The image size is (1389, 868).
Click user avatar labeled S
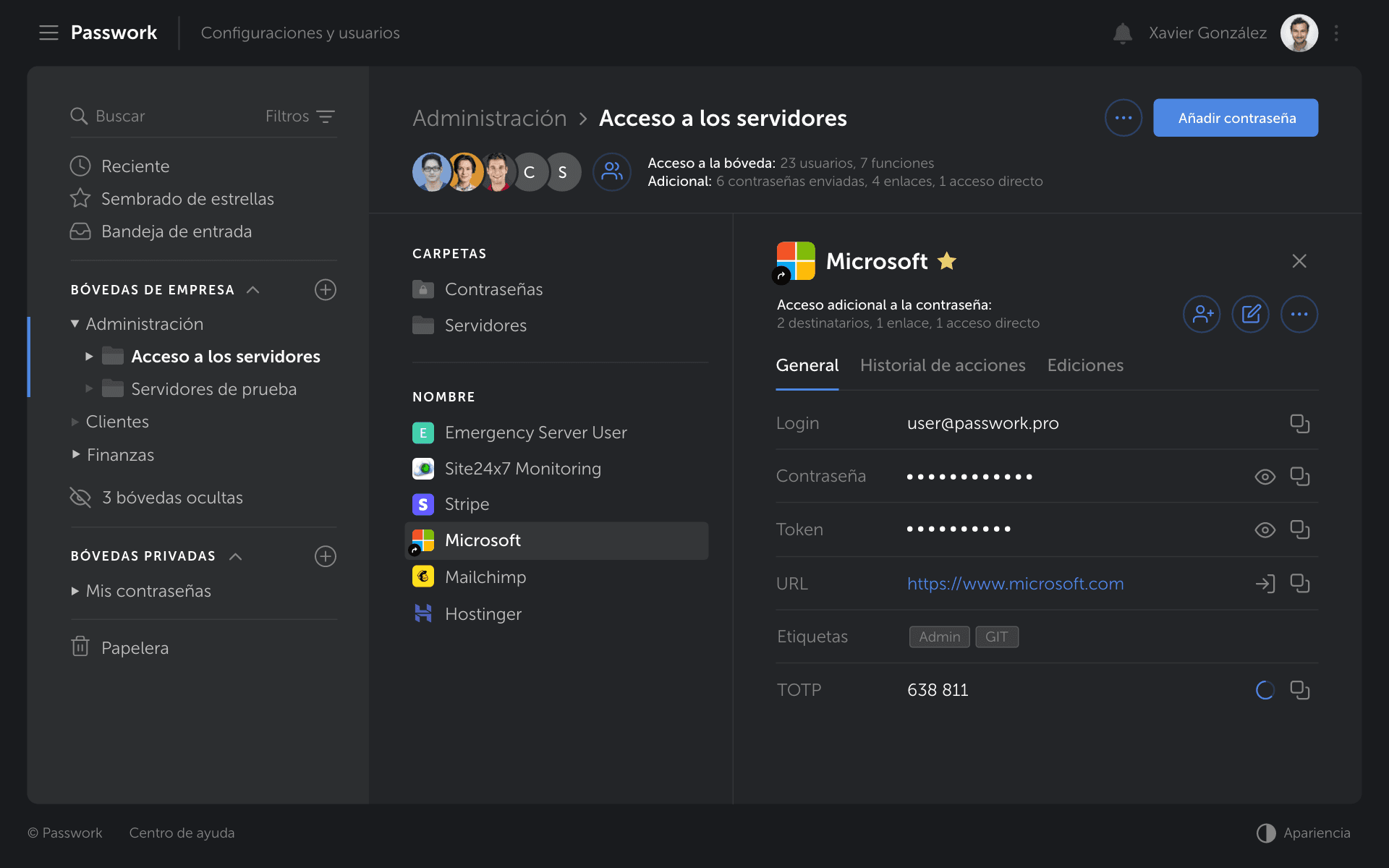click(563, 172)
